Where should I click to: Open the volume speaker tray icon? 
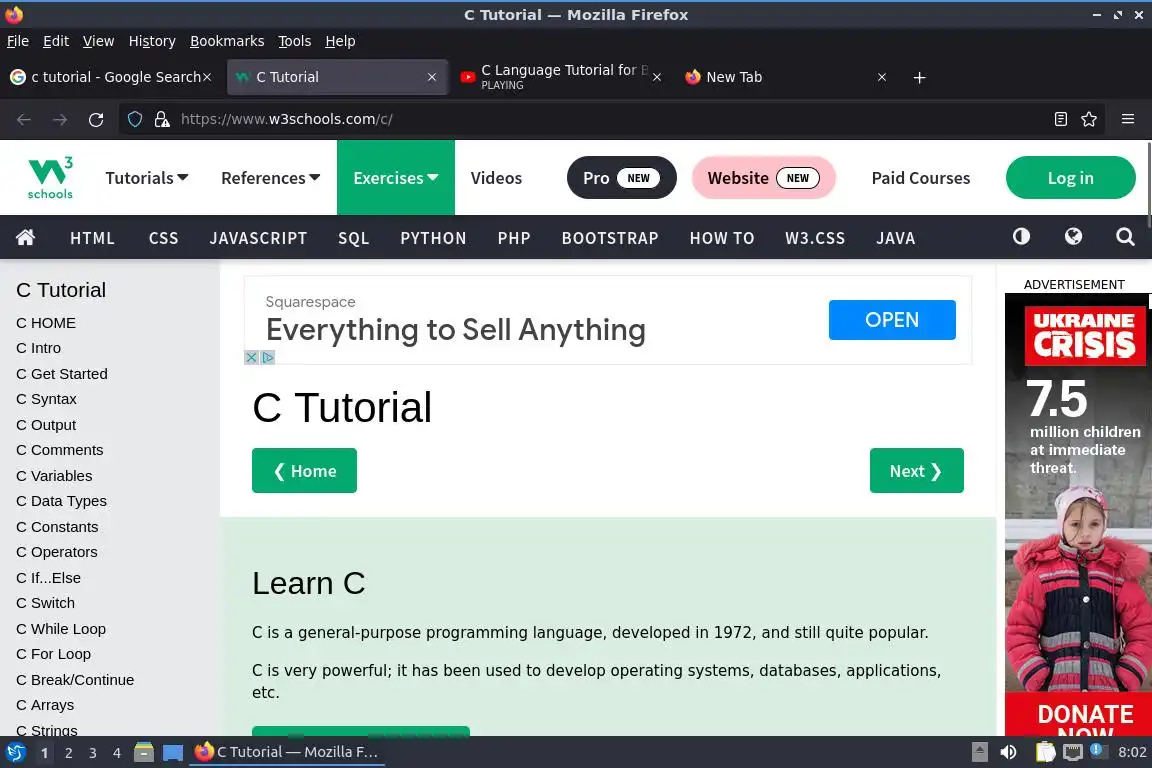click(1008, 752)
